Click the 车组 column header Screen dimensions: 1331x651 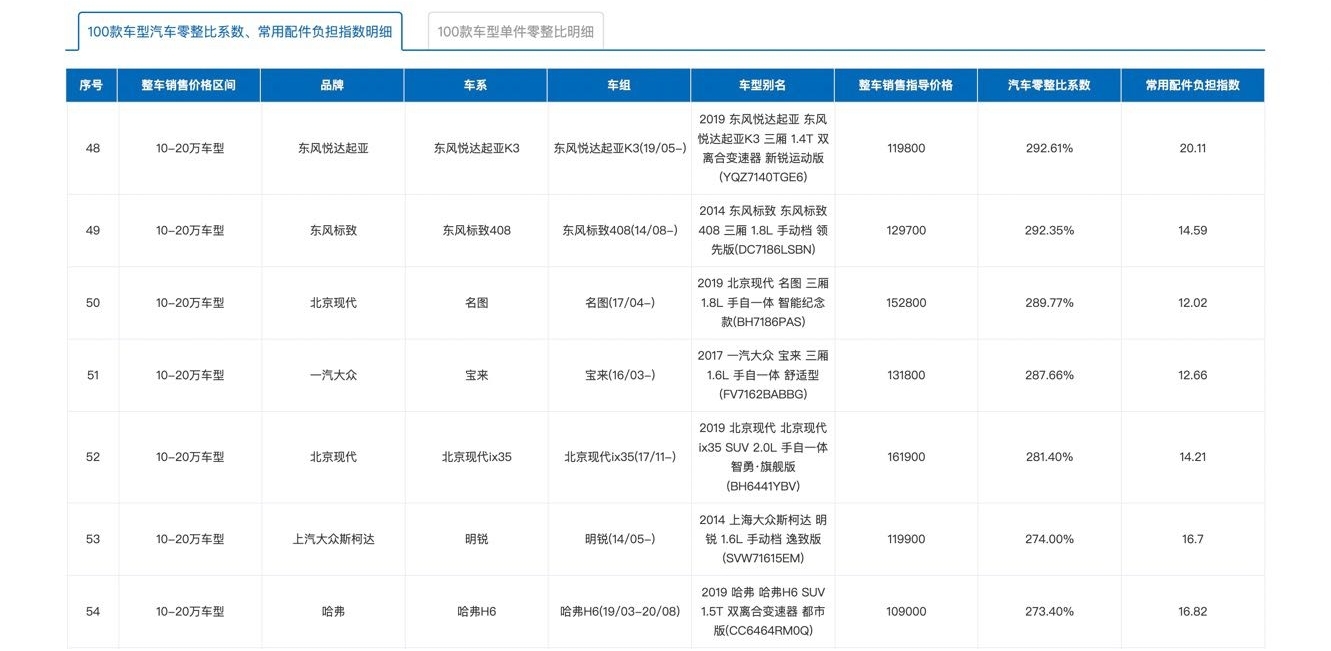click(x=620, y=85)
